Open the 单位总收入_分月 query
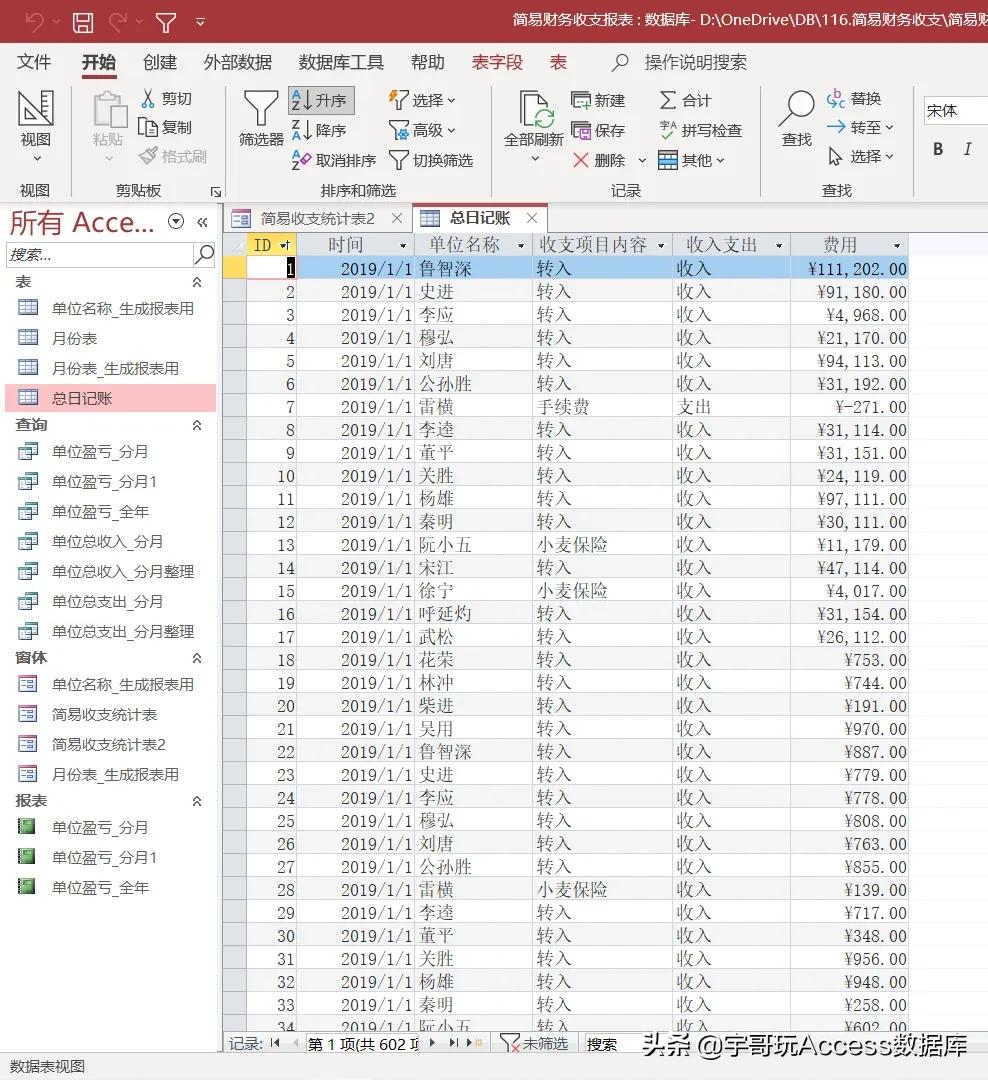This screenshot has width=988, height=1080. 108,541
